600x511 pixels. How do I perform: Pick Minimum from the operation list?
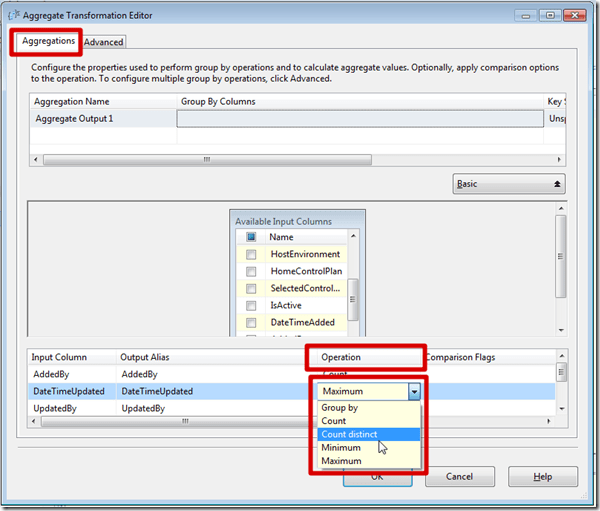point(342,448)
